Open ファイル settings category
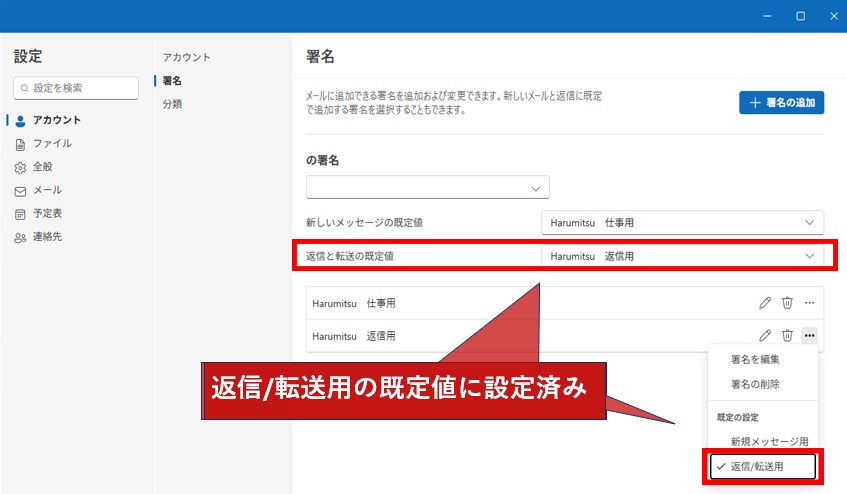 click(51, 143)
